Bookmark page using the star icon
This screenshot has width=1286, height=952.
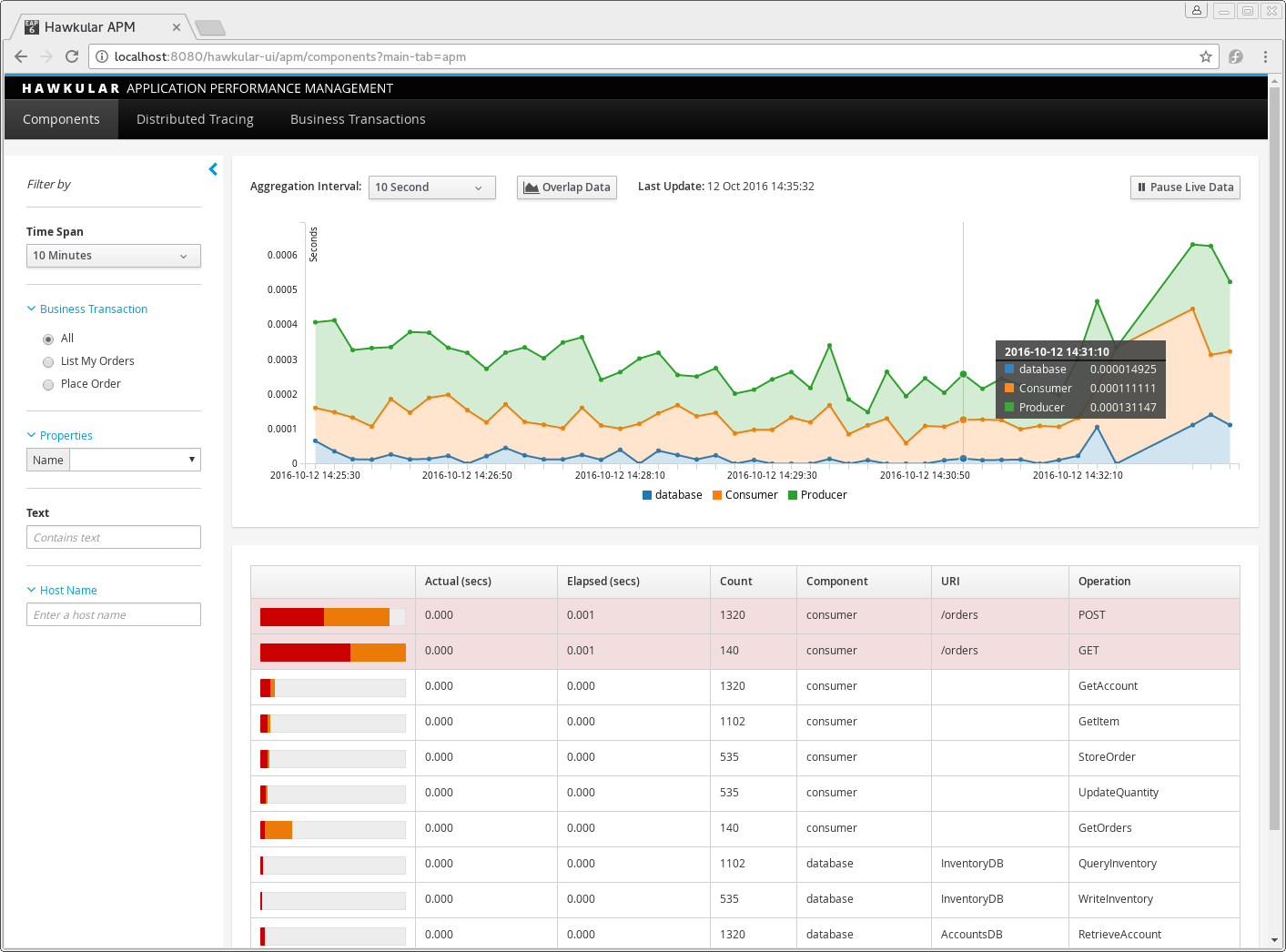1206,56
